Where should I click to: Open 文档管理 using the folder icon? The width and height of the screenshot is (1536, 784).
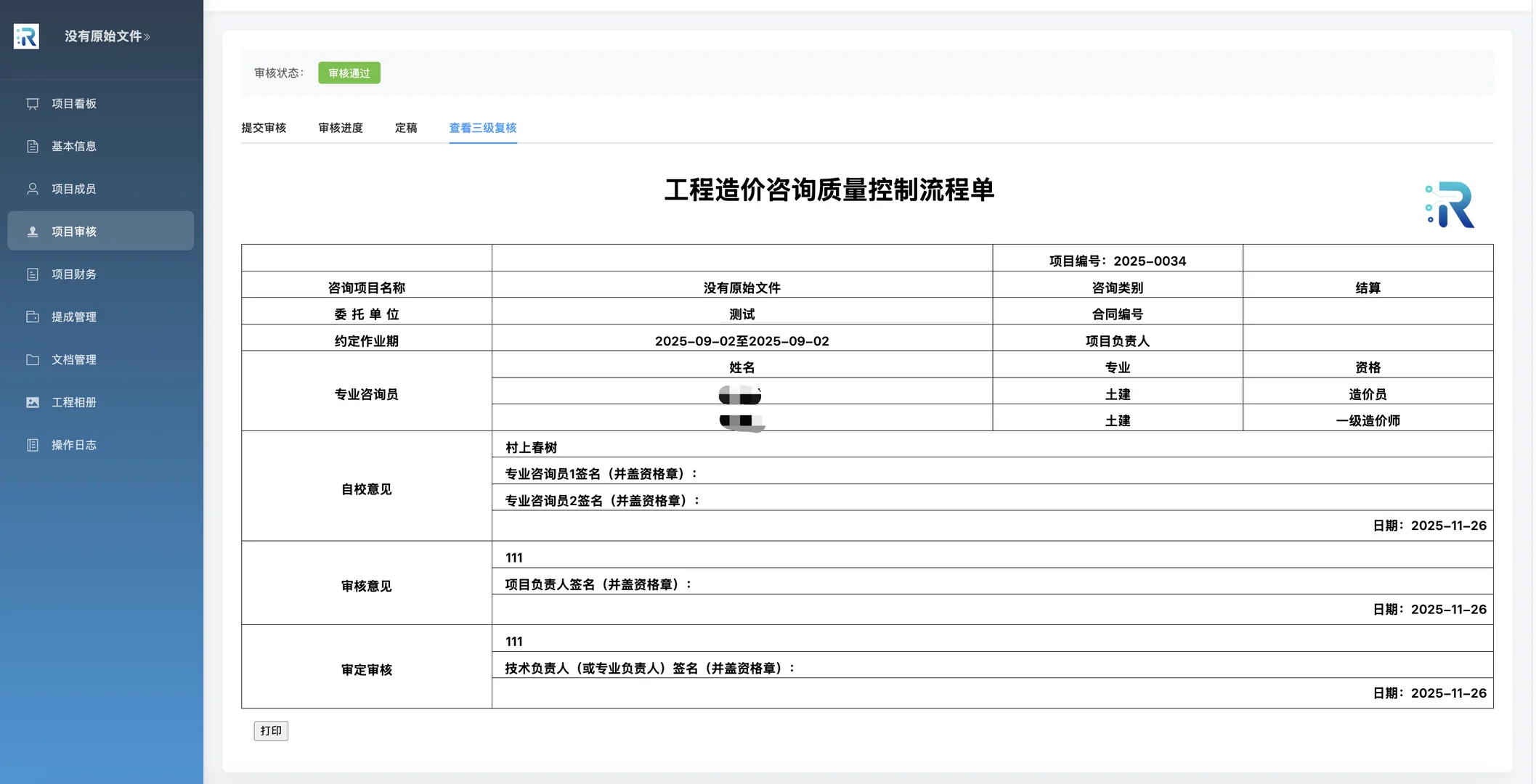click(x=31, y=359)
